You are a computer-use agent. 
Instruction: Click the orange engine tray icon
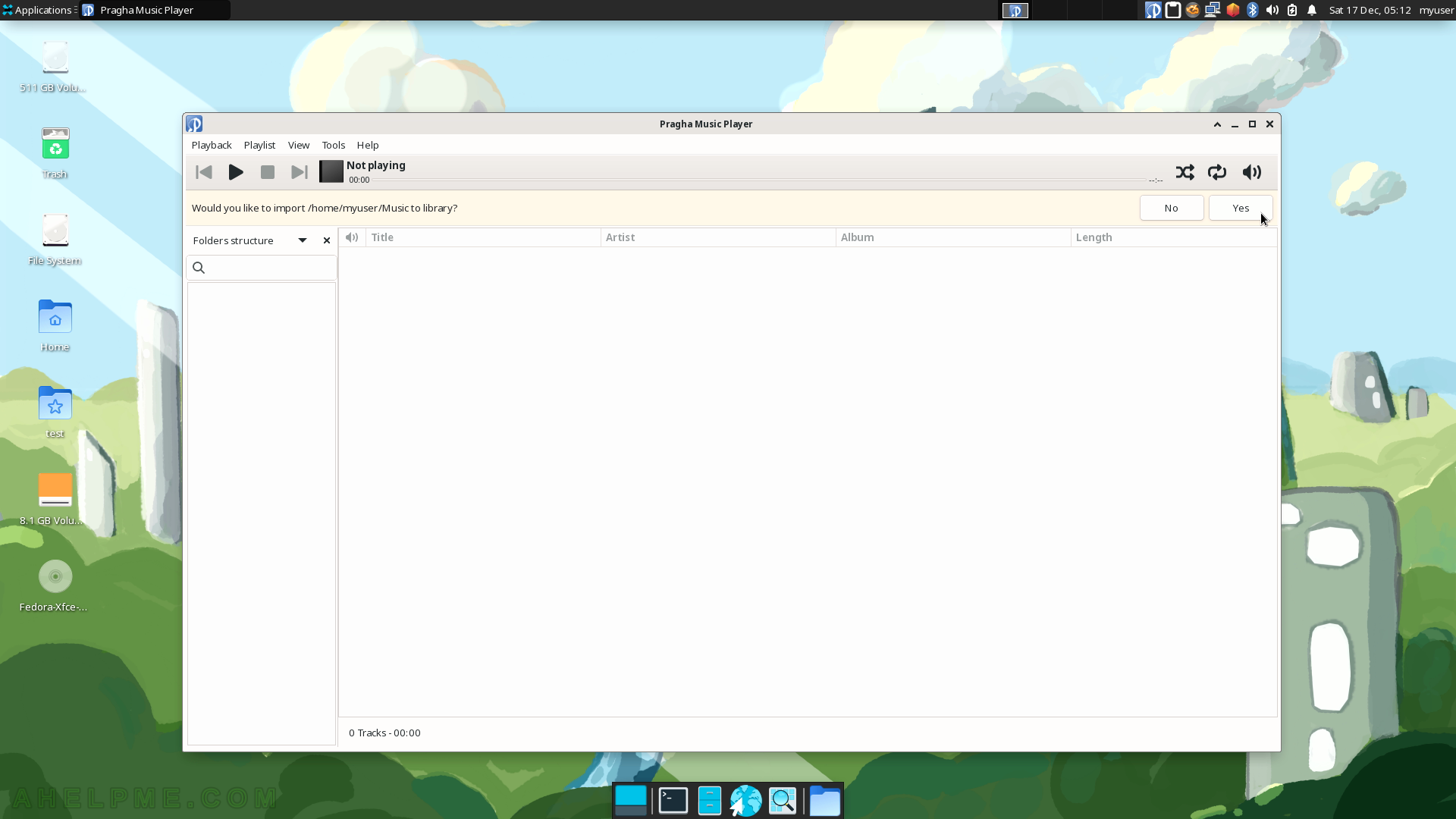pyautogui.click(x=1193, y=10)
